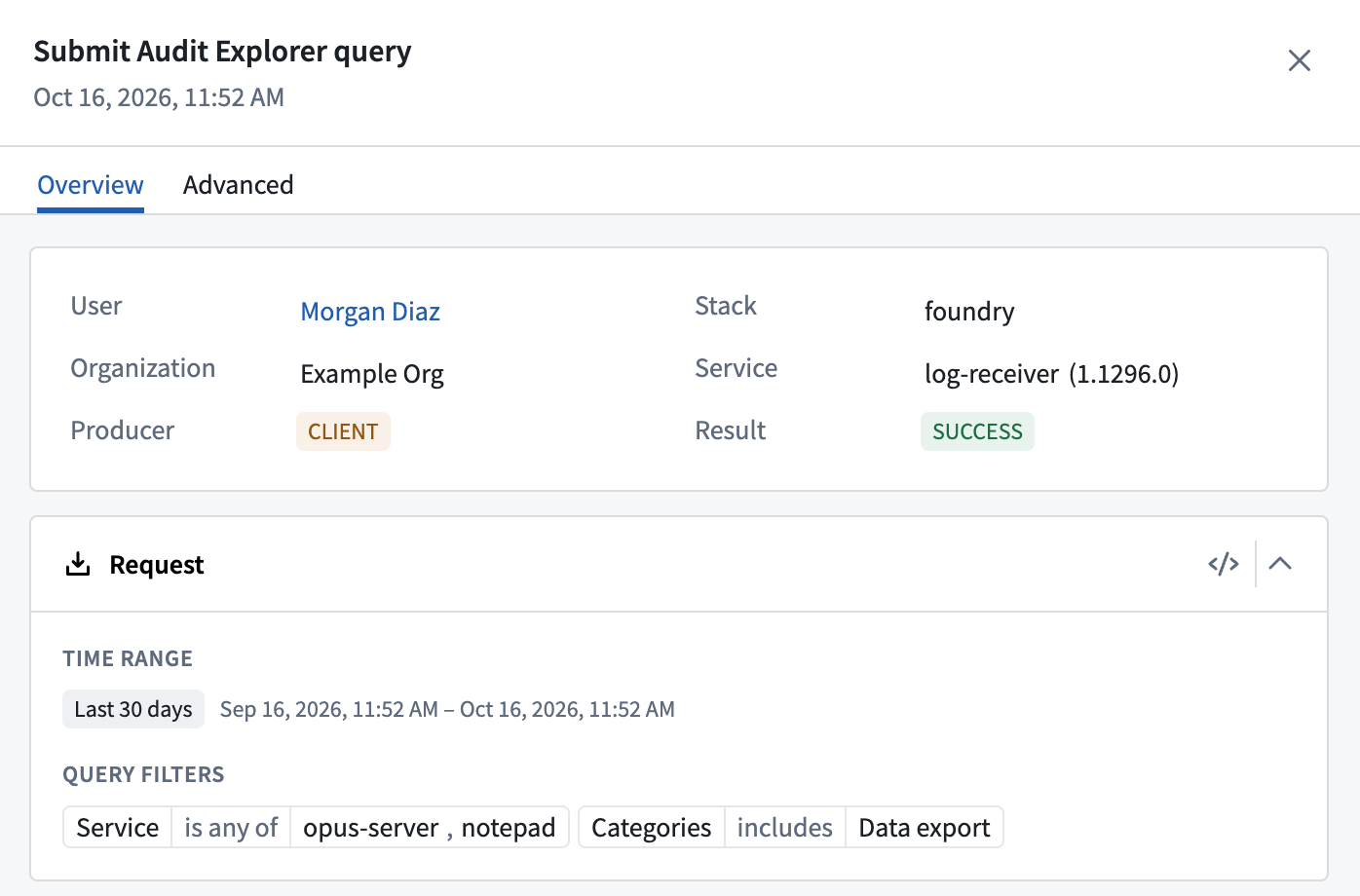Click the QUERY FILTERS heading
The image size is (1360, 896).
click(x=143, y=774)
